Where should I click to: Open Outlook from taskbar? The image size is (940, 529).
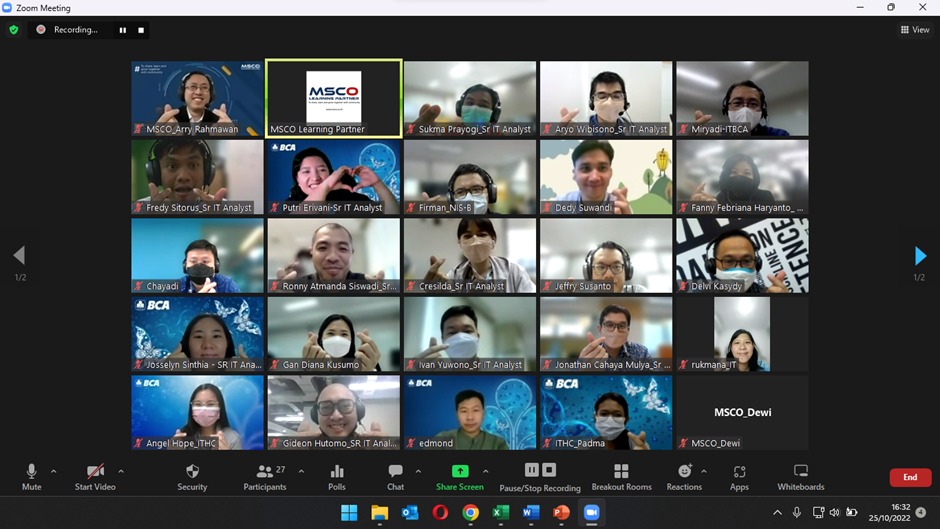410,513
